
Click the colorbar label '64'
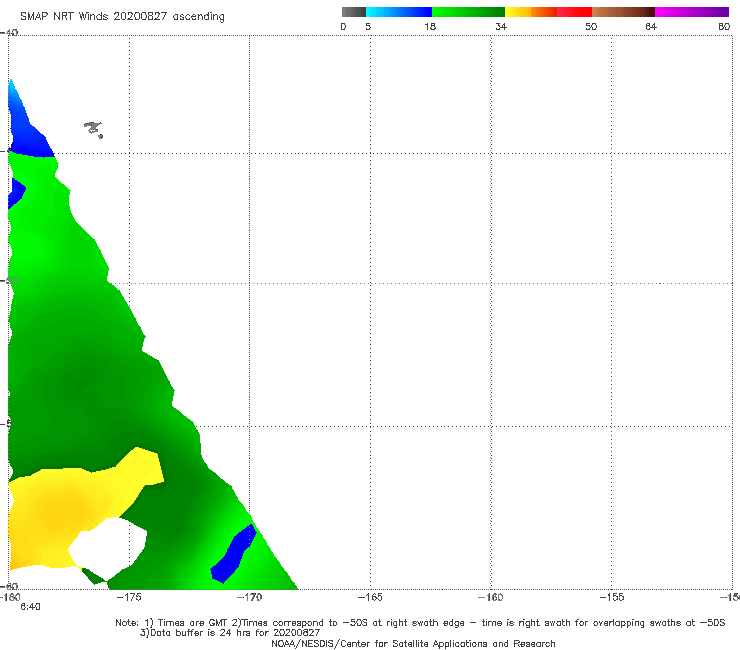(651, 27)
